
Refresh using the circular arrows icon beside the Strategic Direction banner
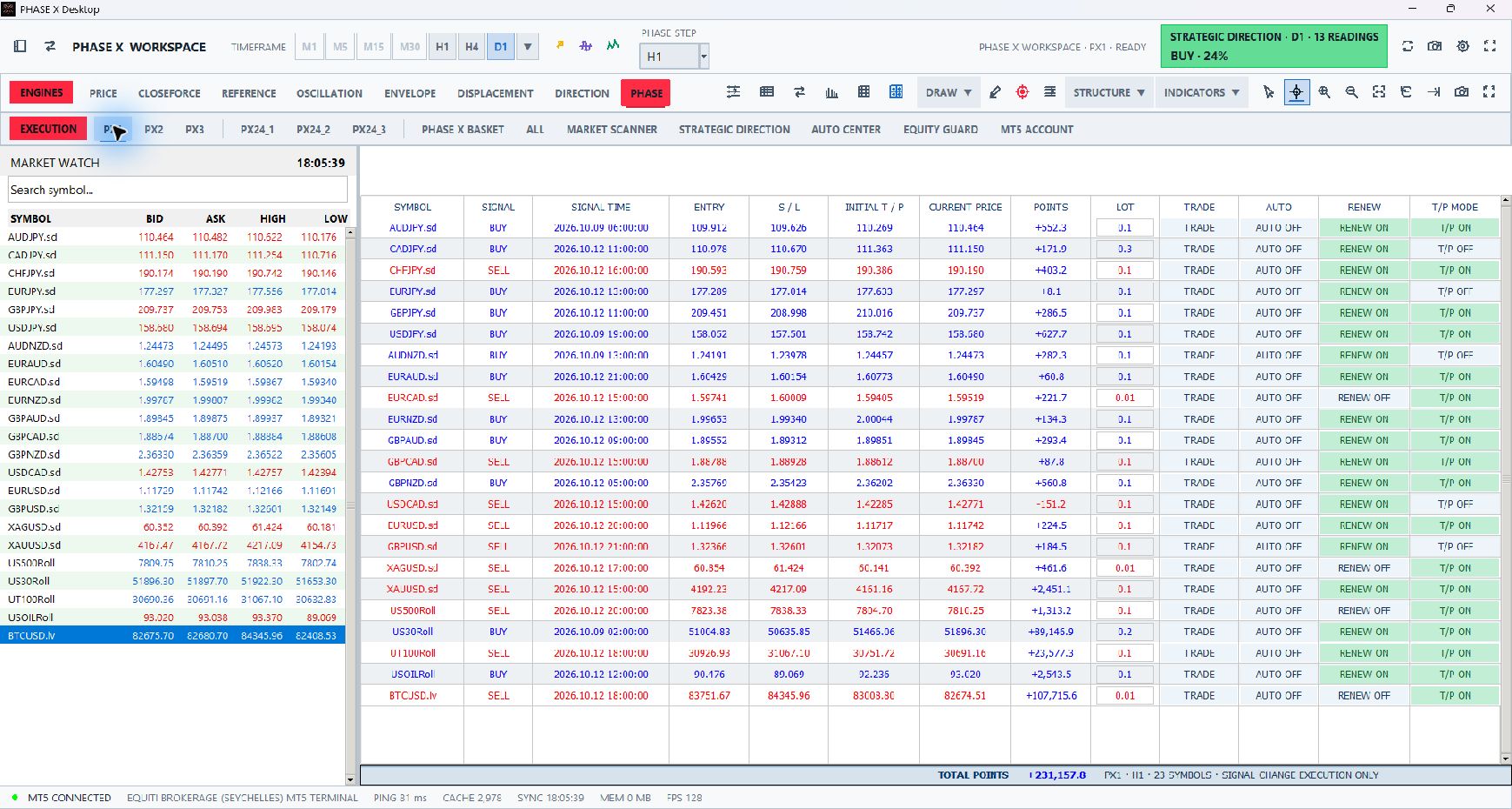click(1408, 46)
